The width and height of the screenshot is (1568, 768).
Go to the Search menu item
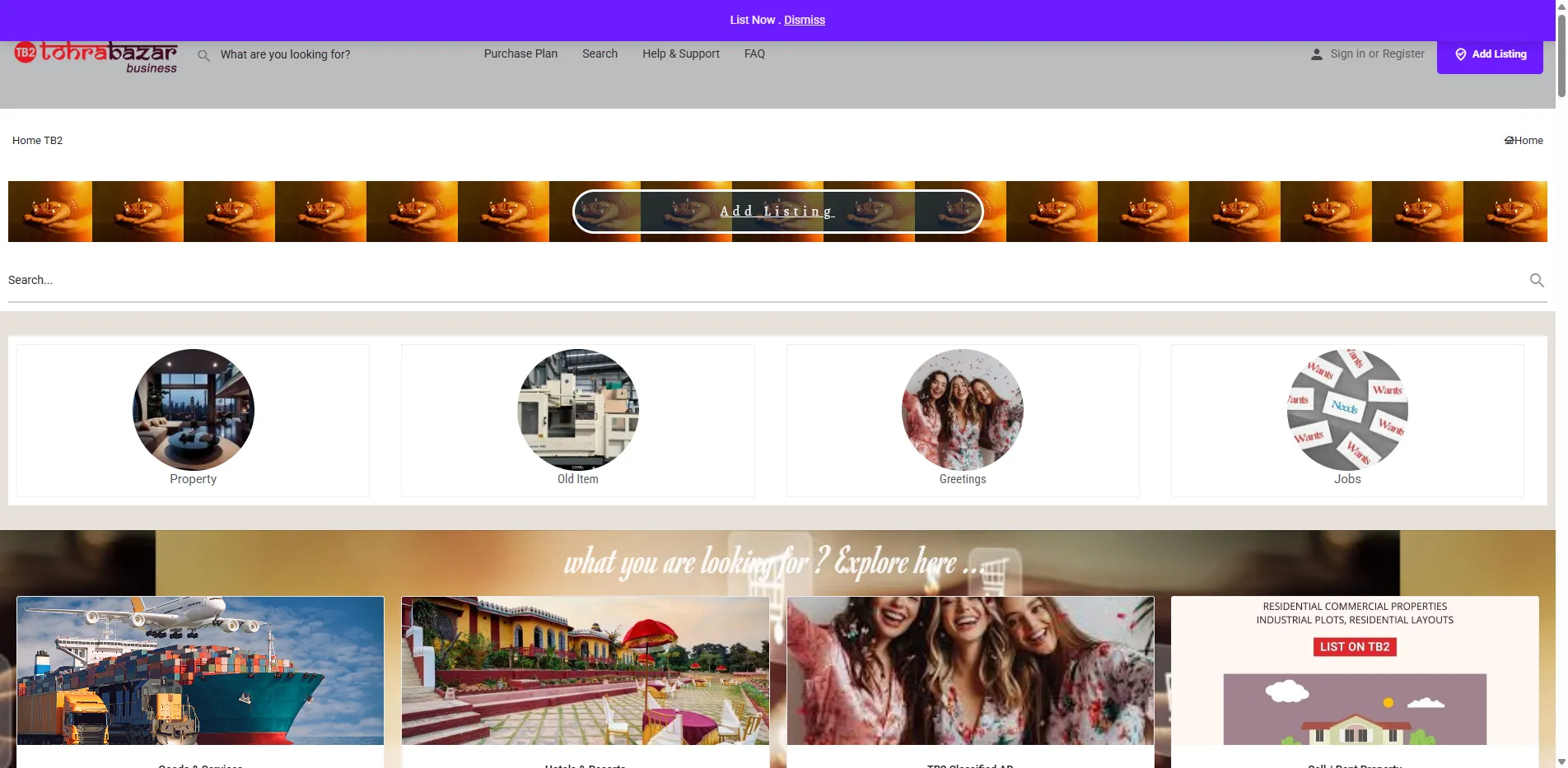click(x=600, y=54)
